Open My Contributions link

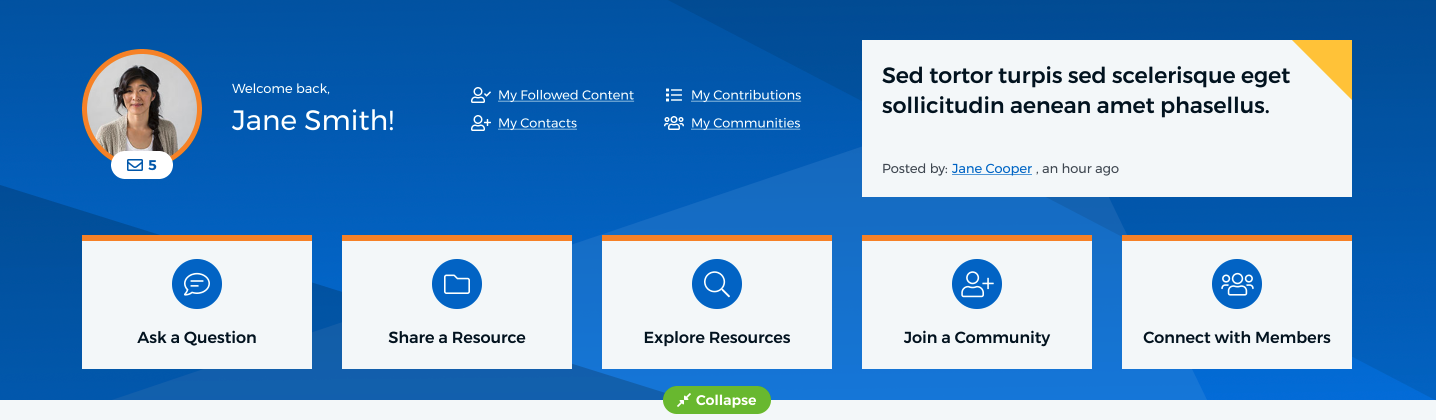(x=746, y=96)
